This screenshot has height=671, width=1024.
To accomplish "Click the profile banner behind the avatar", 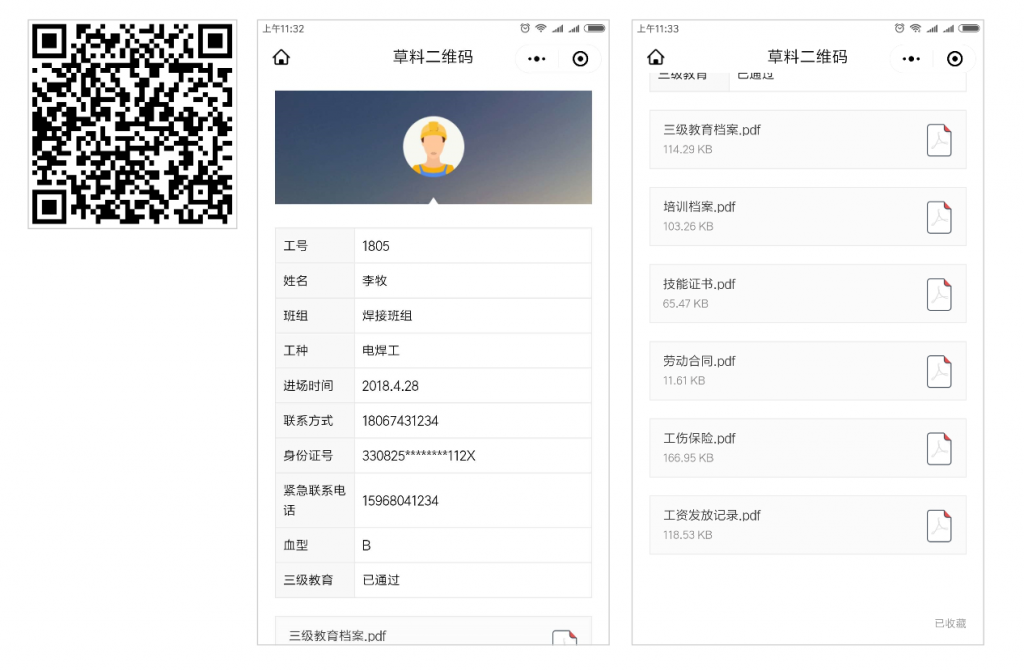I will point(434,147).
